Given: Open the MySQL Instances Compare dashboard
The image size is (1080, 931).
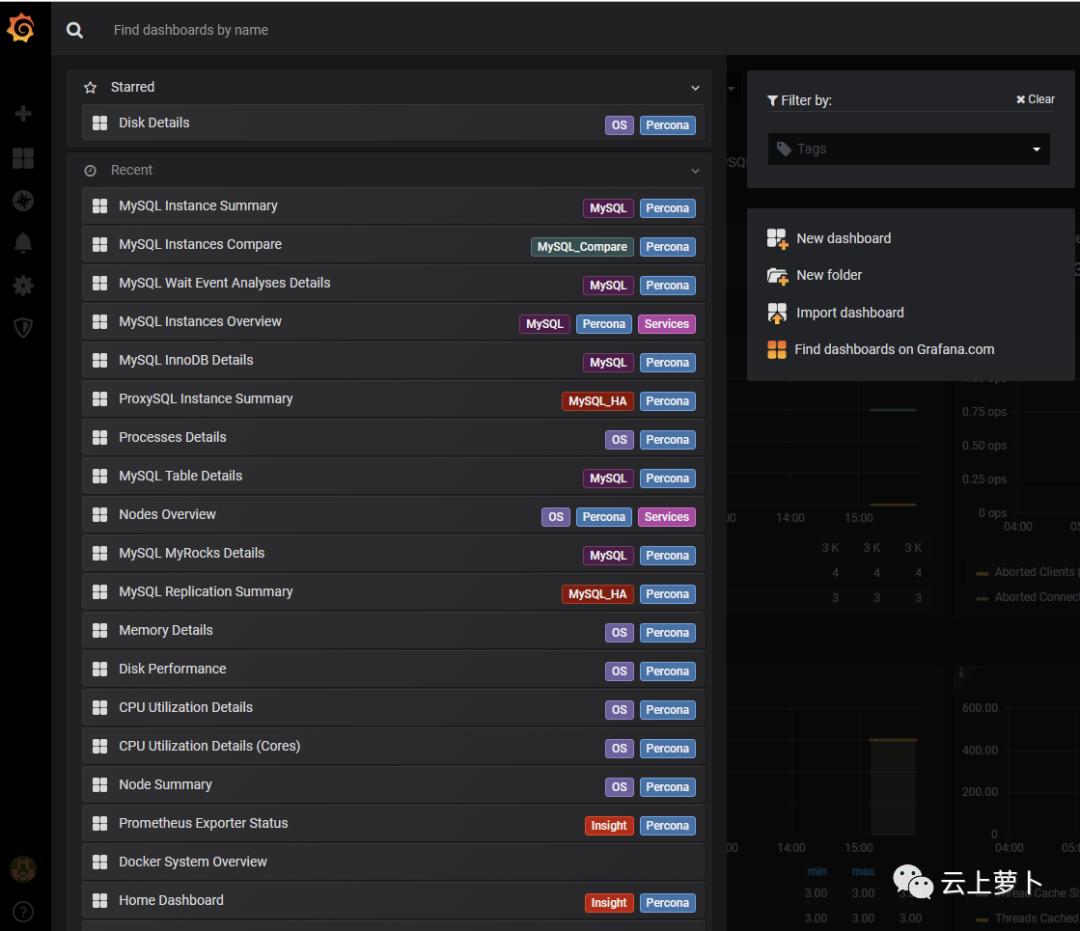Looking at the screenshot, I should click(393, 244).
